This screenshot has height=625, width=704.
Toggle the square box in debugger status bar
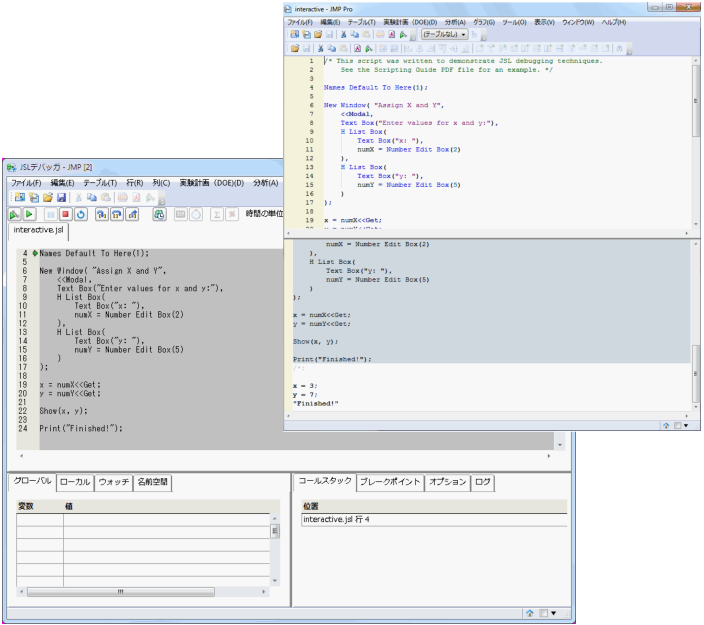[543, 613]
